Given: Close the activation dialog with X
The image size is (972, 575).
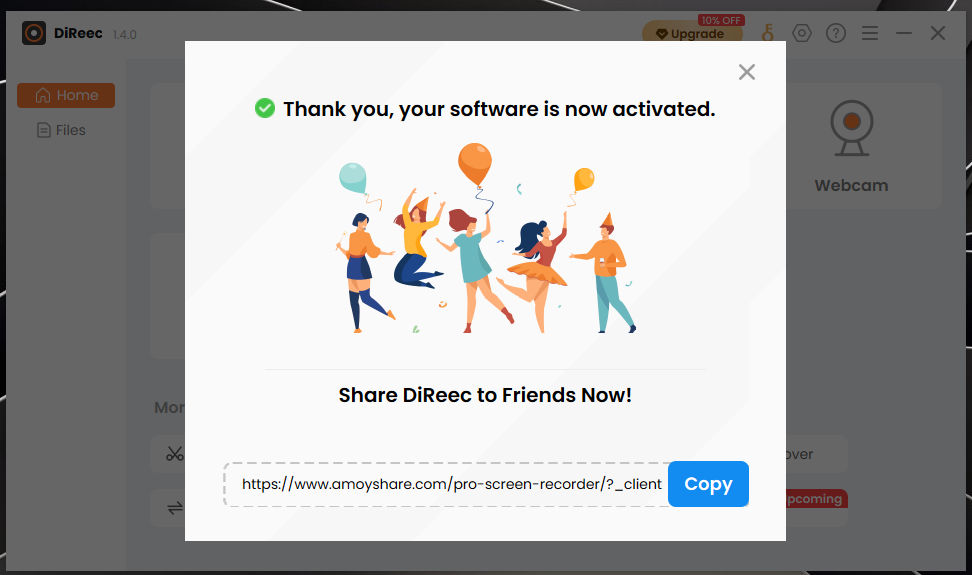Looking at the screenshot, I should pyautogui.click(x=746, y=72).
